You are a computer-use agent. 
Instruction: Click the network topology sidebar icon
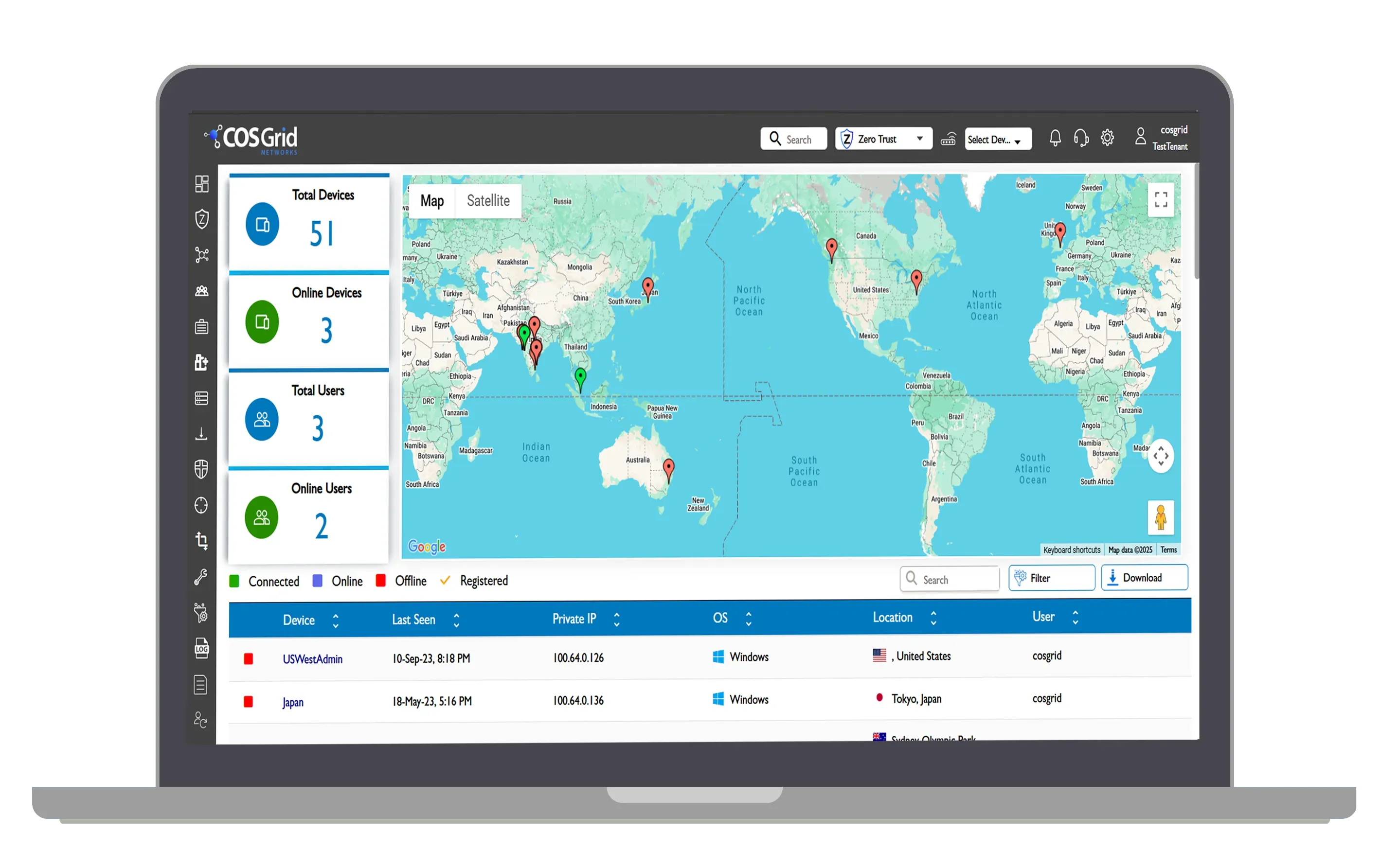click(x=202, y=255)
